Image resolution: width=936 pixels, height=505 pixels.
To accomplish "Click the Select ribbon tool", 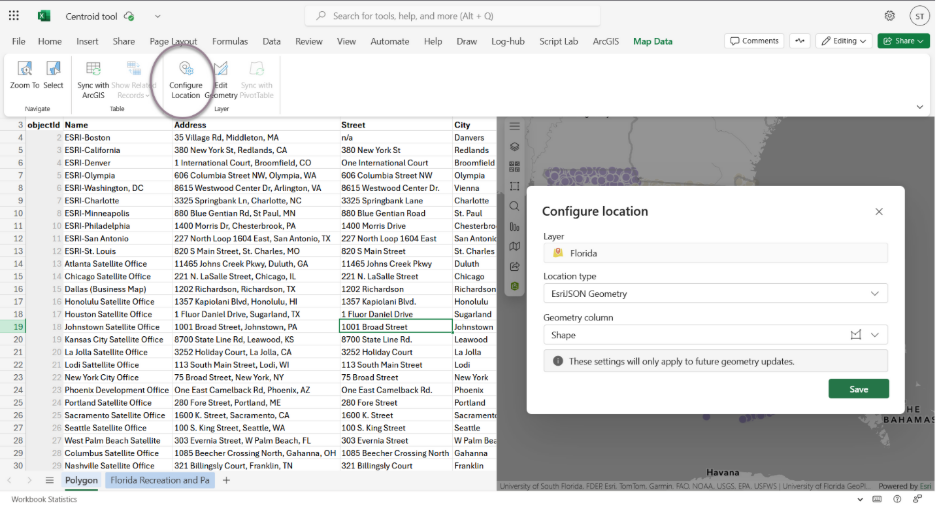I will 53,76.
